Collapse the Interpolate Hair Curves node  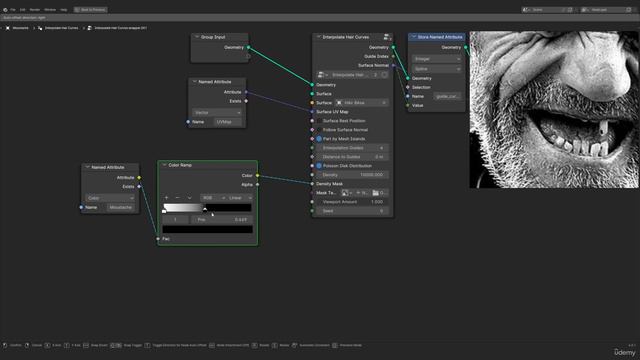[318, 37]
